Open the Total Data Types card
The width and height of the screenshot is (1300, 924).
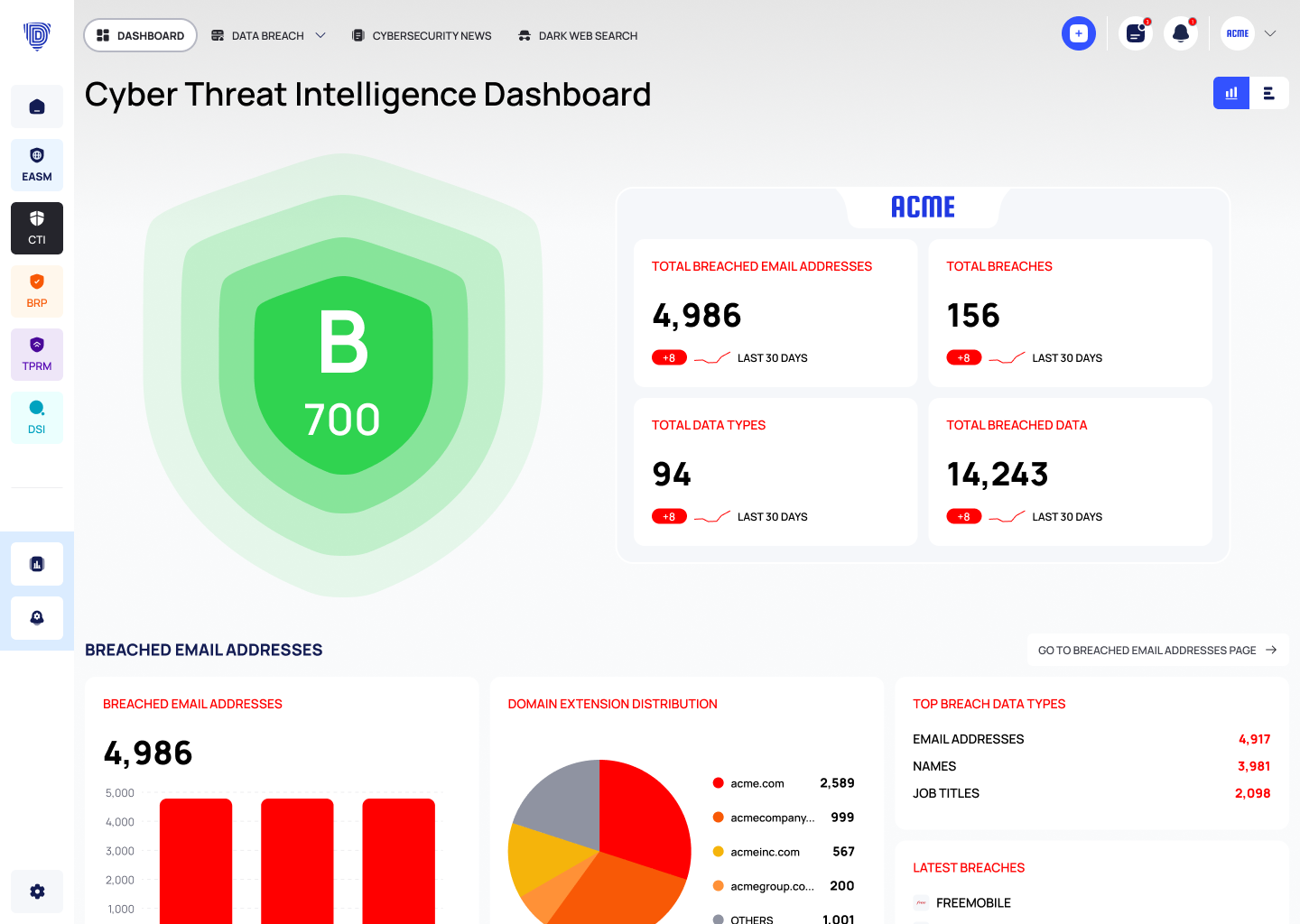(x=775, y=472)
